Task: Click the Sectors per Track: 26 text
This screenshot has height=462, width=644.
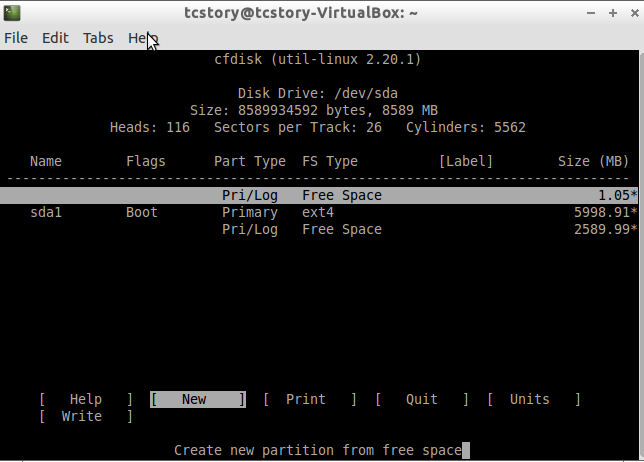Action: 298,127
